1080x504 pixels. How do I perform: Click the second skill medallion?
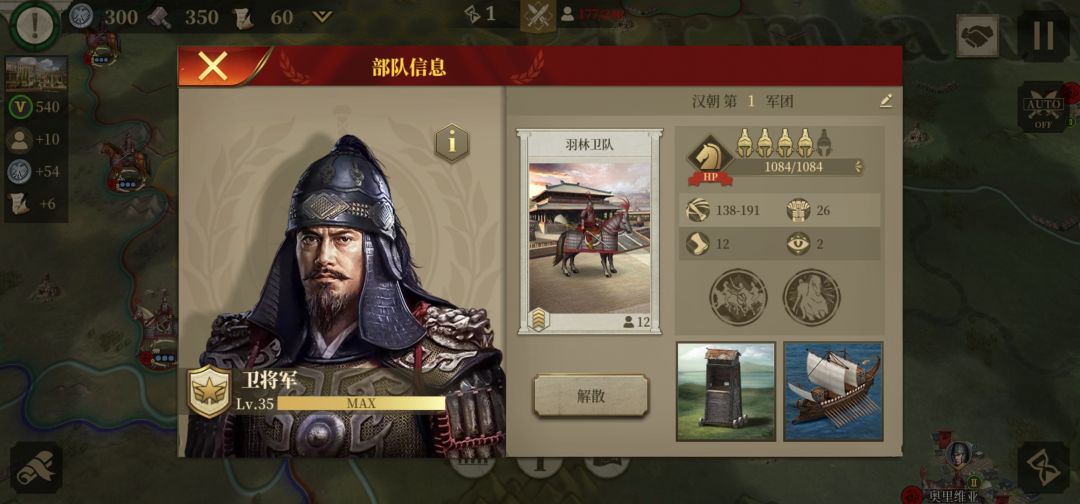(x=811, y=297)
